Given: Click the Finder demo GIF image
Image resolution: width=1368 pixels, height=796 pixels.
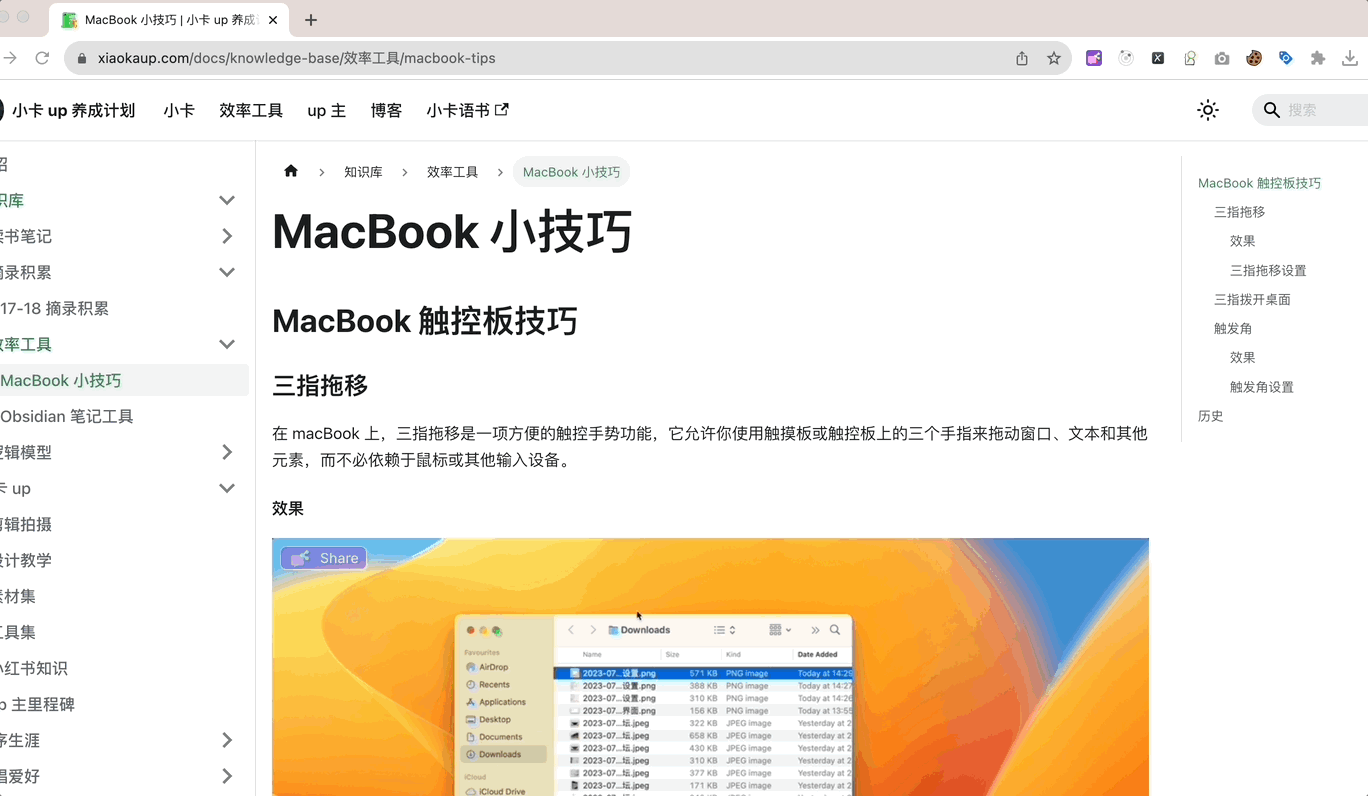Looking at the screenshot, I should tap(710, 667).
